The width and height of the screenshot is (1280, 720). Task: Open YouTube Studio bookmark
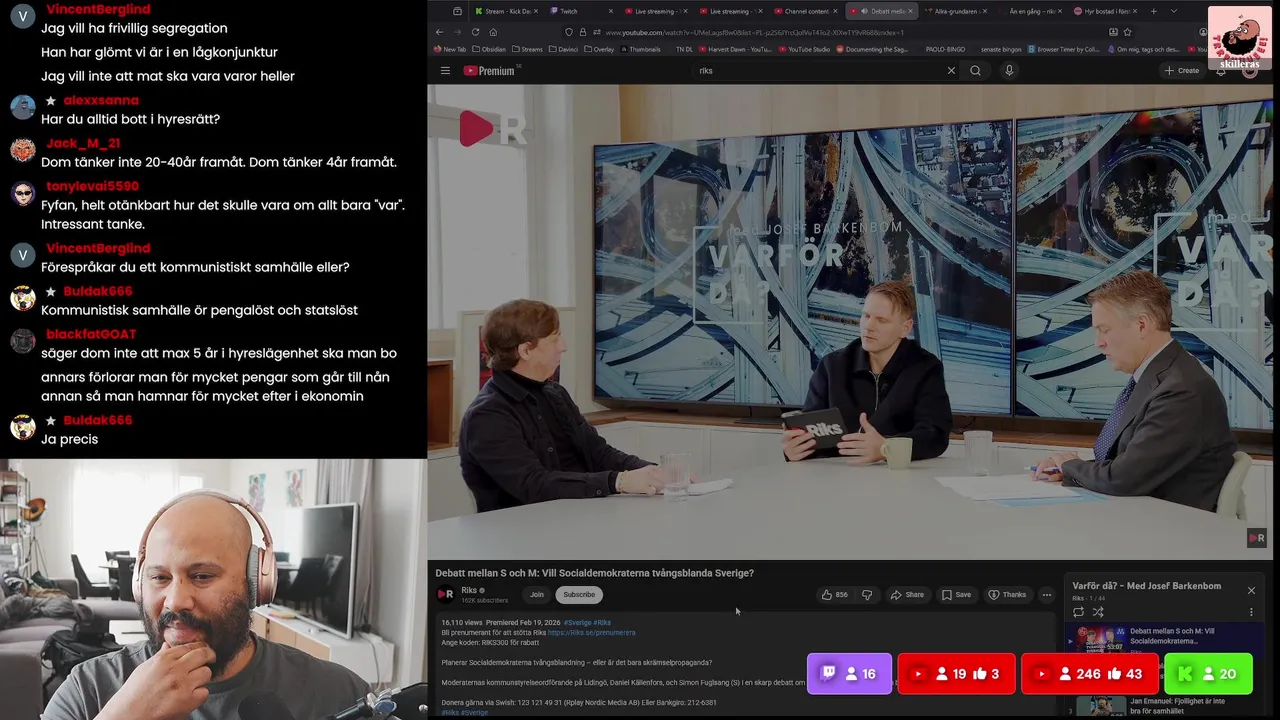click(x=804, y=49)
